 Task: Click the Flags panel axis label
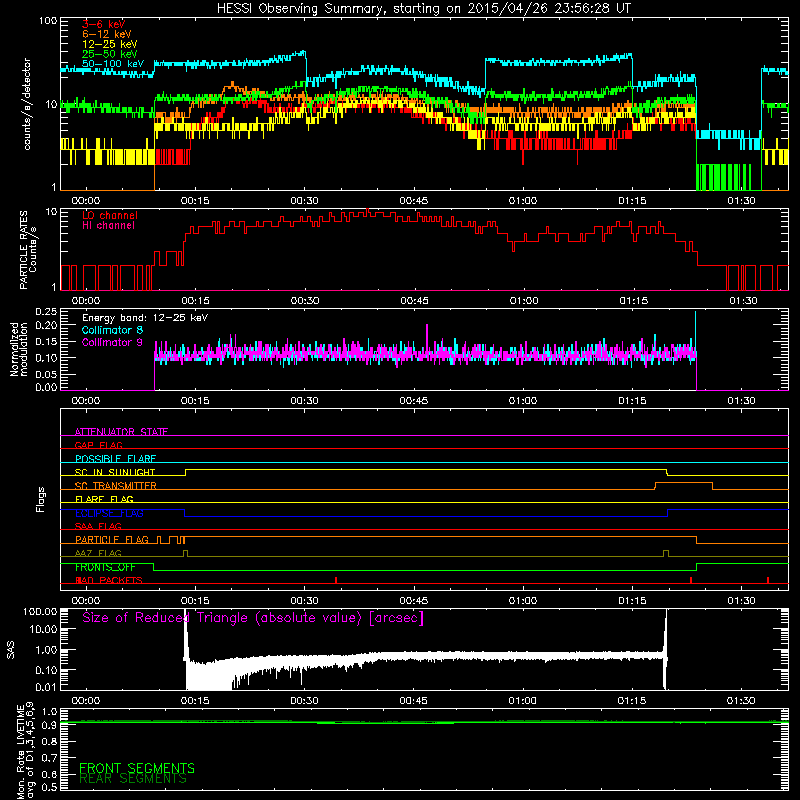[40, 499]
